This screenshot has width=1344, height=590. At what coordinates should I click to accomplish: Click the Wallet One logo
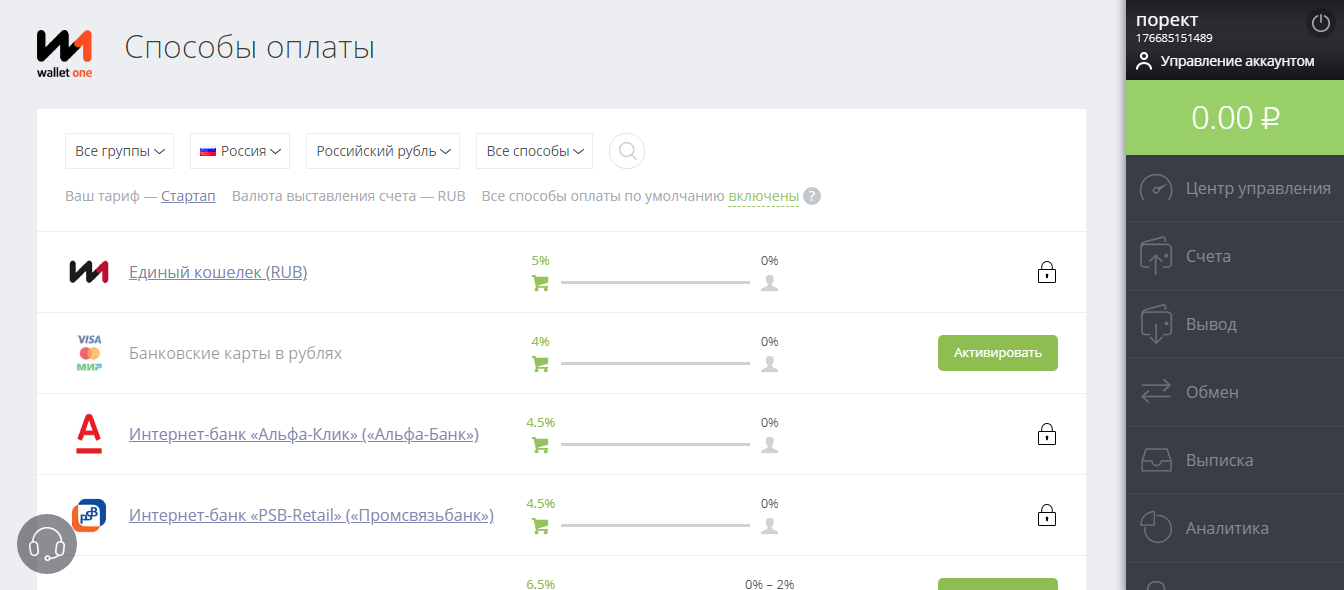pyautogui.click(x=65, y=54)
